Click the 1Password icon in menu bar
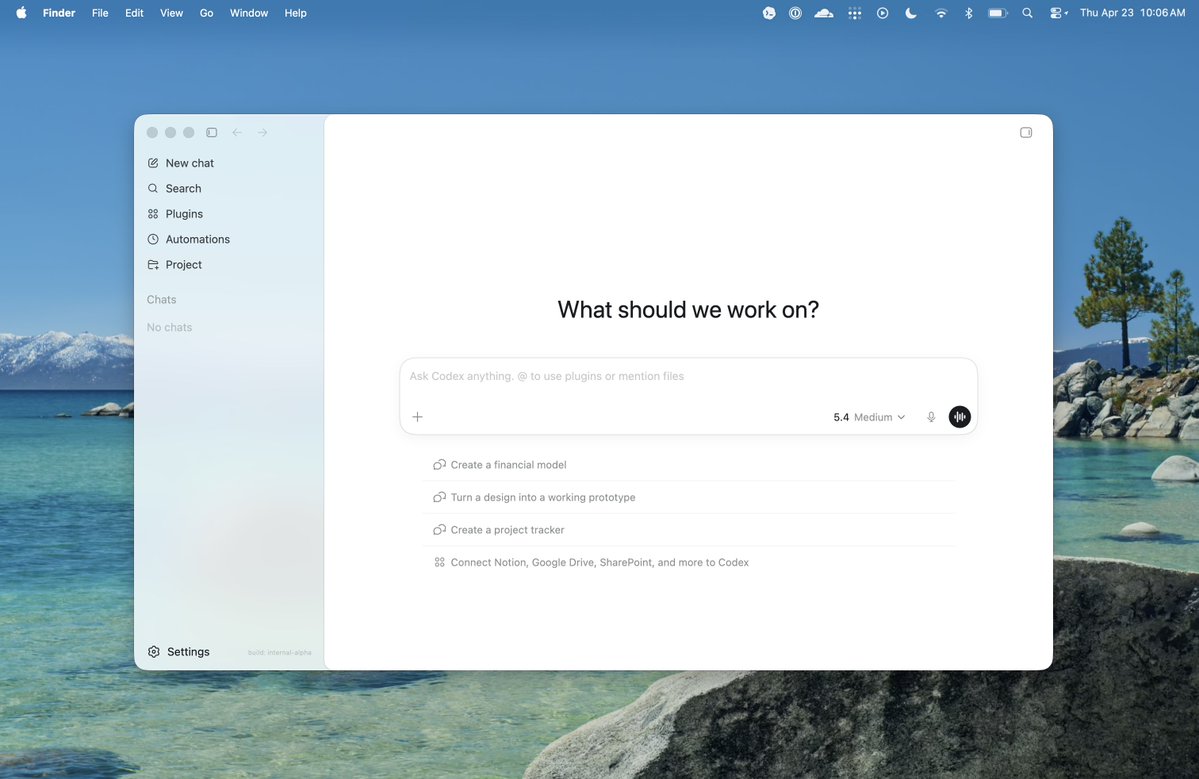The image size is (1199, 779). point(795,13)
